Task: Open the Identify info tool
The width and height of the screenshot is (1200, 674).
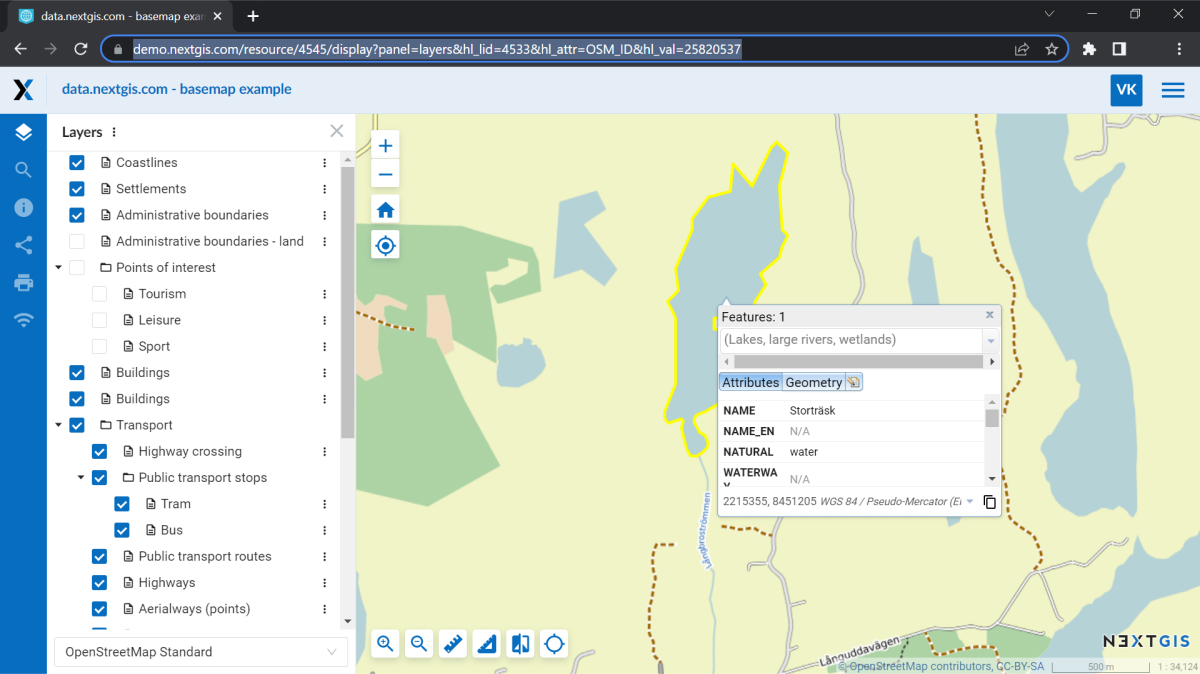Action: point(23,207)
